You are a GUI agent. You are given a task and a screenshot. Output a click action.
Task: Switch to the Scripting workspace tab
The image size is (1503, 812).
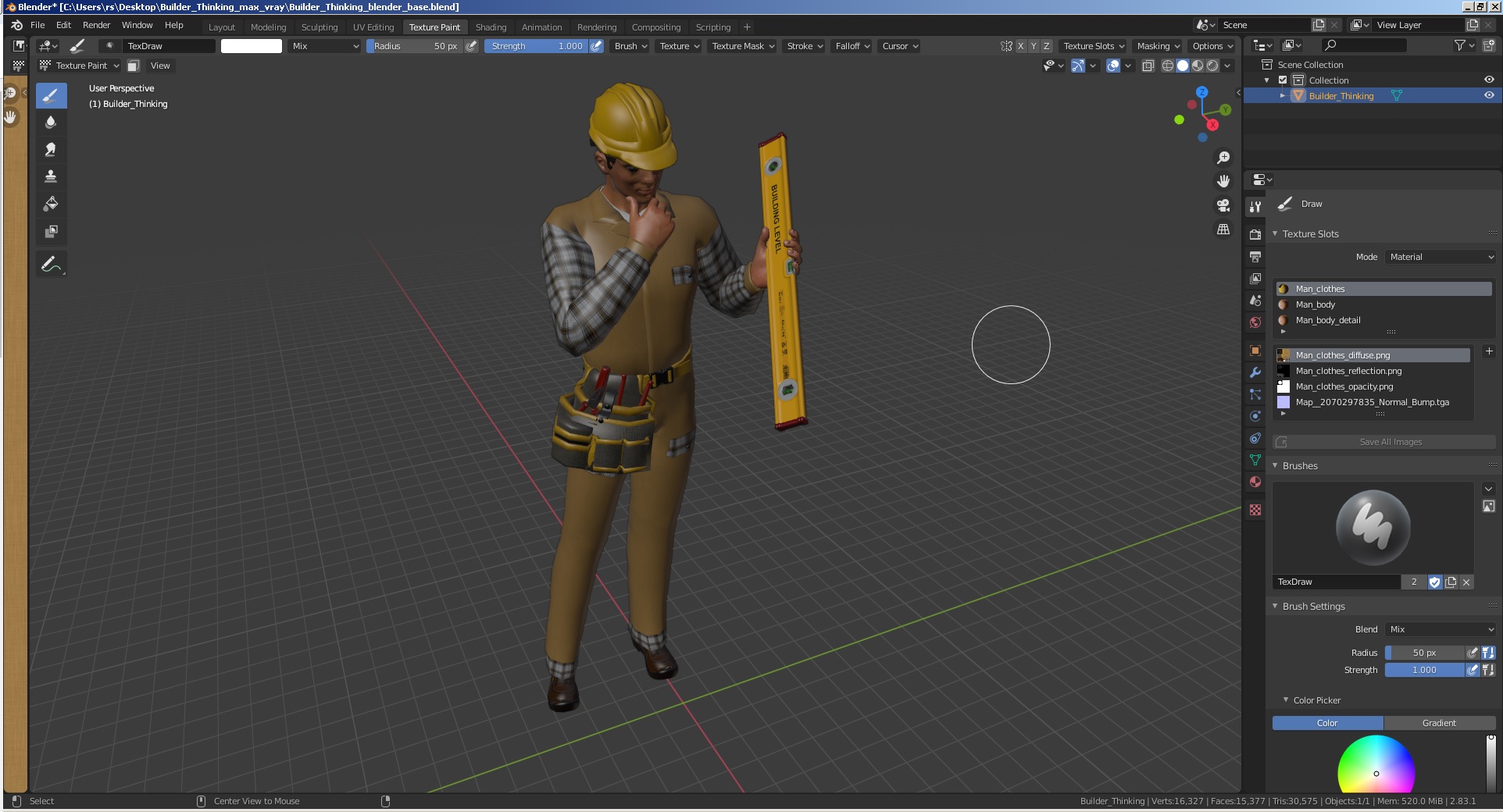pos(713,27)
